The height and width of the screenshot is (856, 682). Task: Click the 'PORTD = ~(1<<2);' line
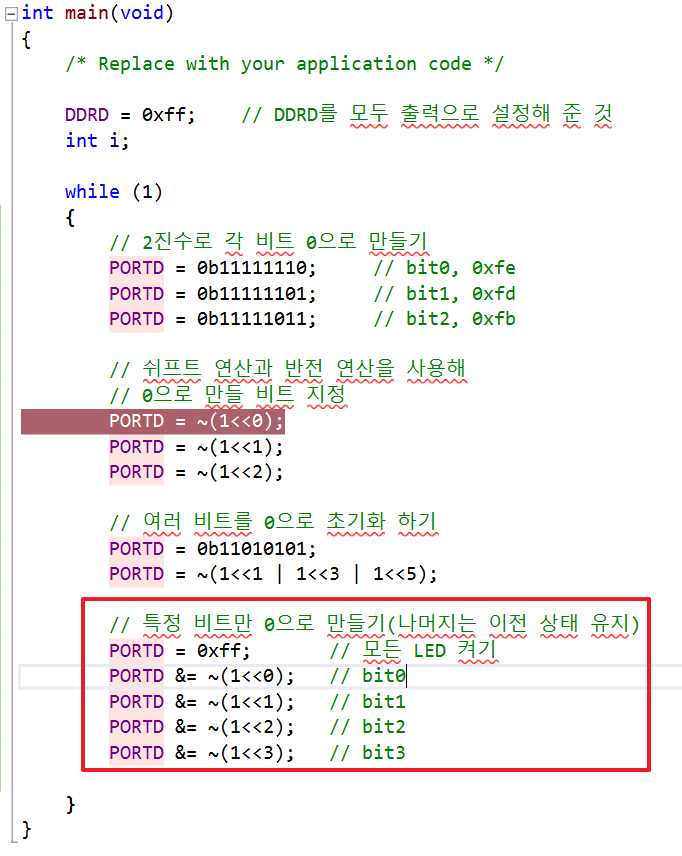point(196,472)
